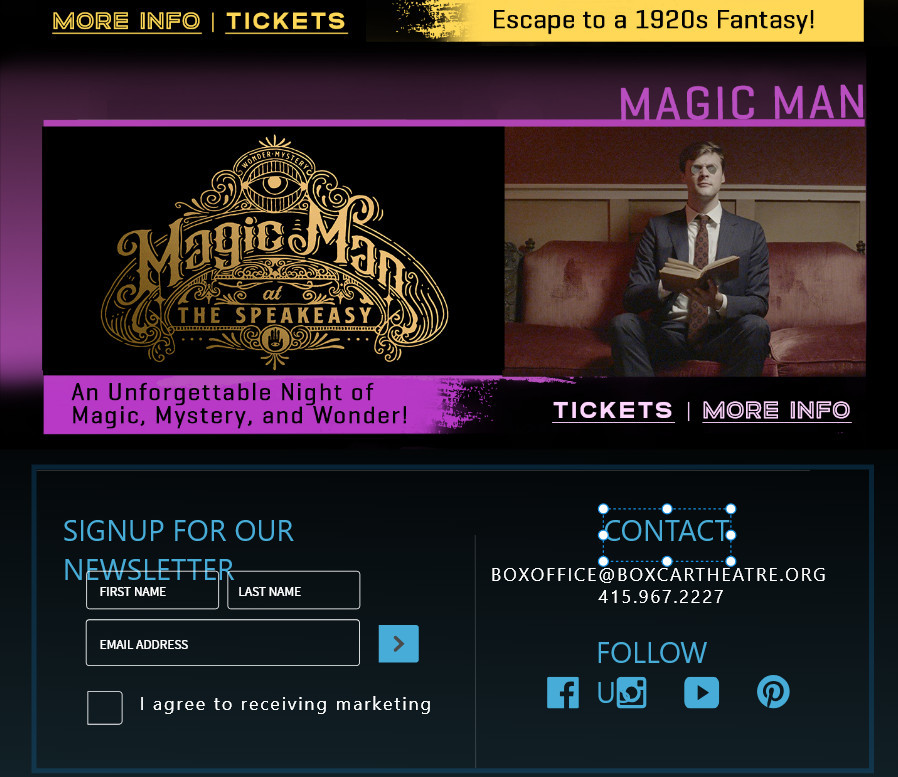Image resolution: width=898 pixels, height=777 pixels.
Task: Open the Facebook icon link
Action: pyautogui.click(x=562, y=692)
